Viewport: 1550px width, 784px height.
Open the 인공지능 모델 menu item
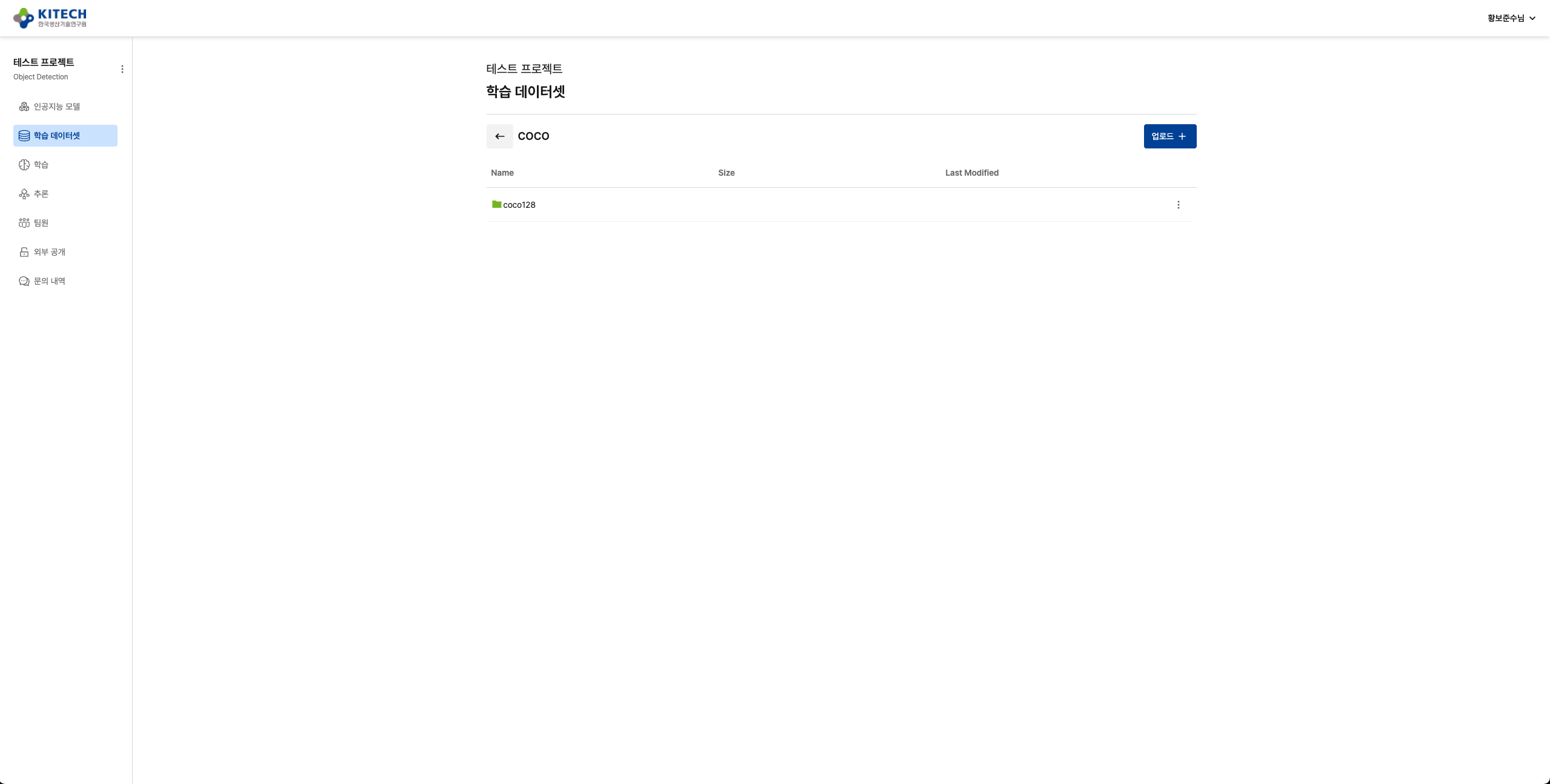pyautogui.click(x=57, y=107)
